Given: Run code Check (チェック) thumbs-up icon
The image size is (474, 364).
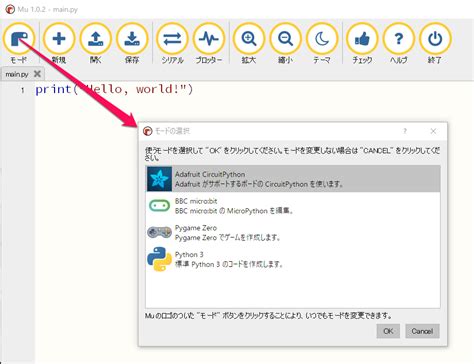Looking at the screenshot, I should click(x=362, y=39).
